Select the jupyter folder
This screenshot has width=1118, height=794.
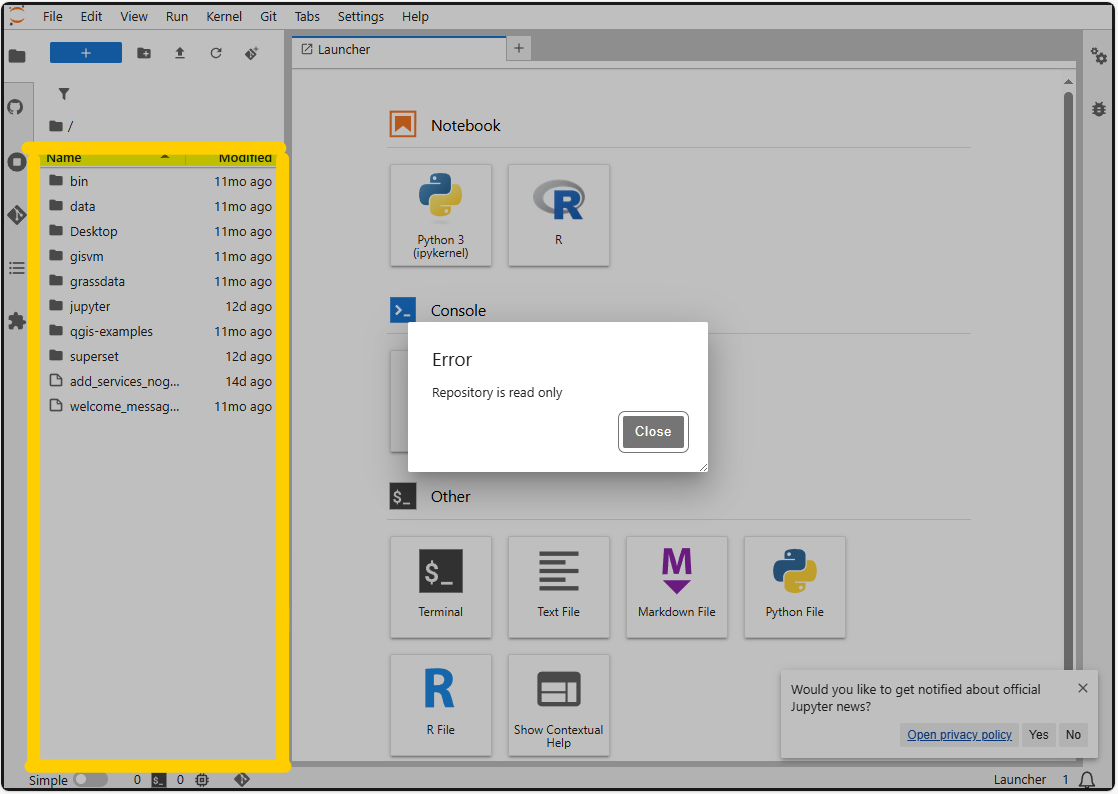[x=158, y=306]
